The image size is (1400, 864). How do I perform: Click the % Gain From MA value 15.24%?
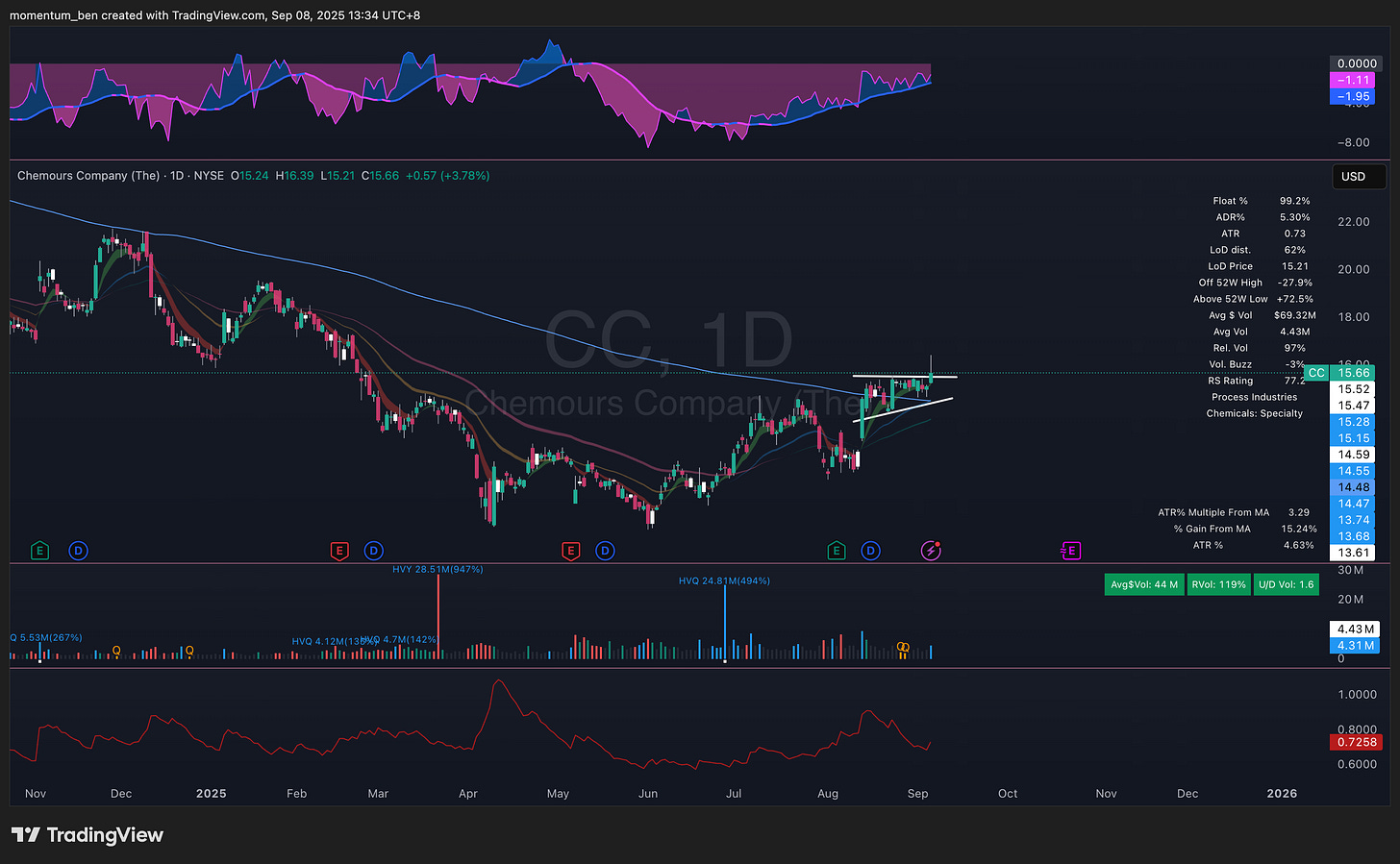point(1299,529)
